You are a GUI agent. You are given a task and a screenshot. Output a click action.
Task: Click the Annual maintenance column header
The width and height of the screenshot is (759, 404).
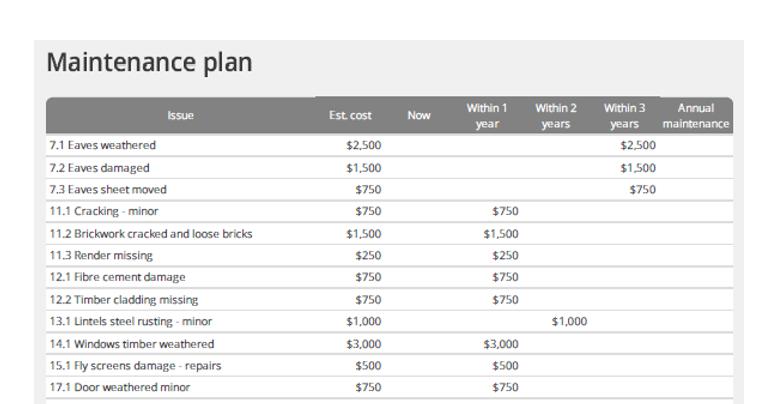(x=696, y=115)
